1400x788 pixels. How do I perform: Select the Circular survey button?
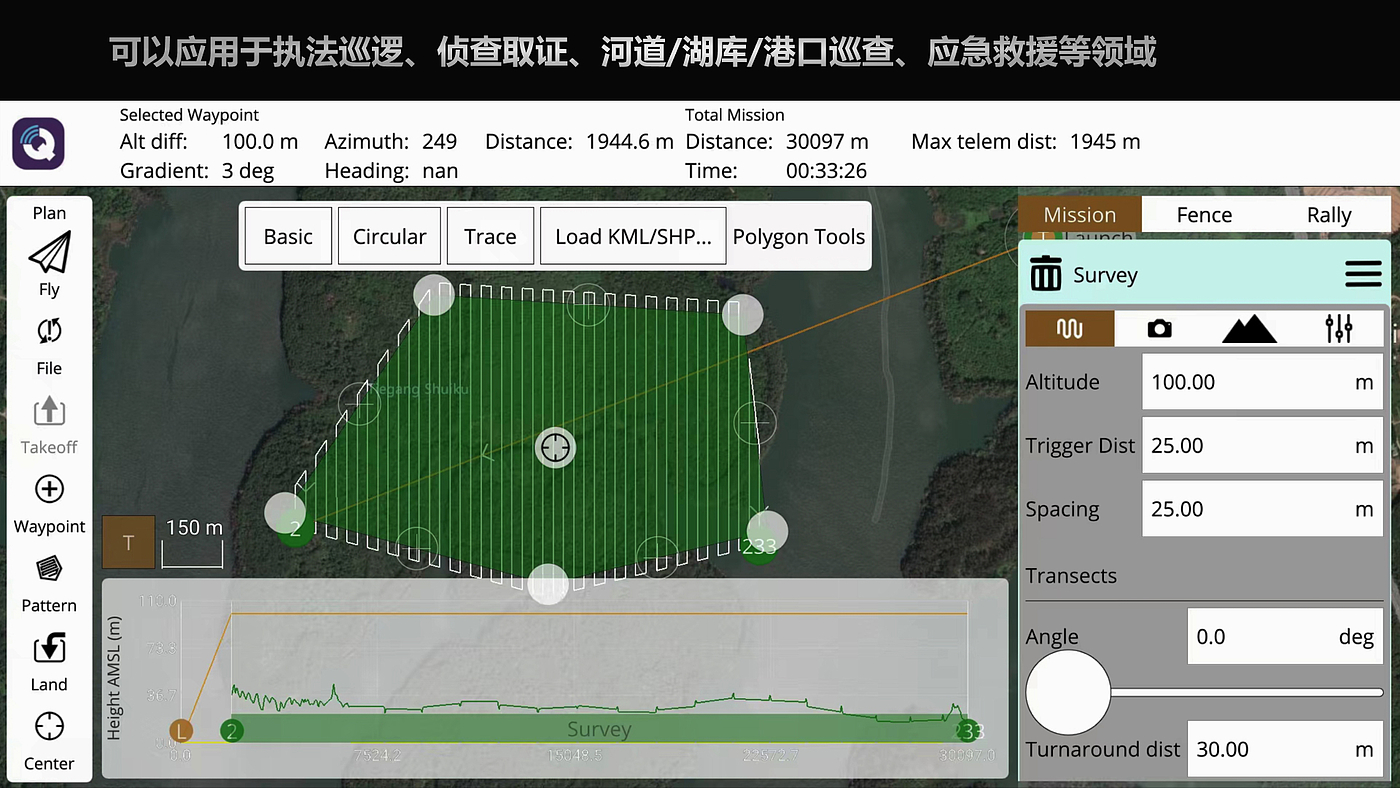[389, 236]
